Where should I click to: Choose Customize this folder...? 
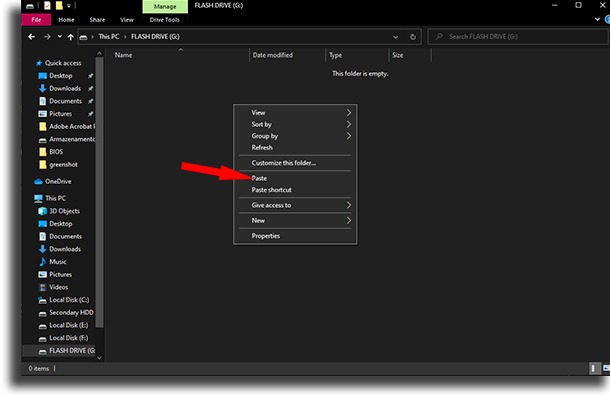coord(295,163)
